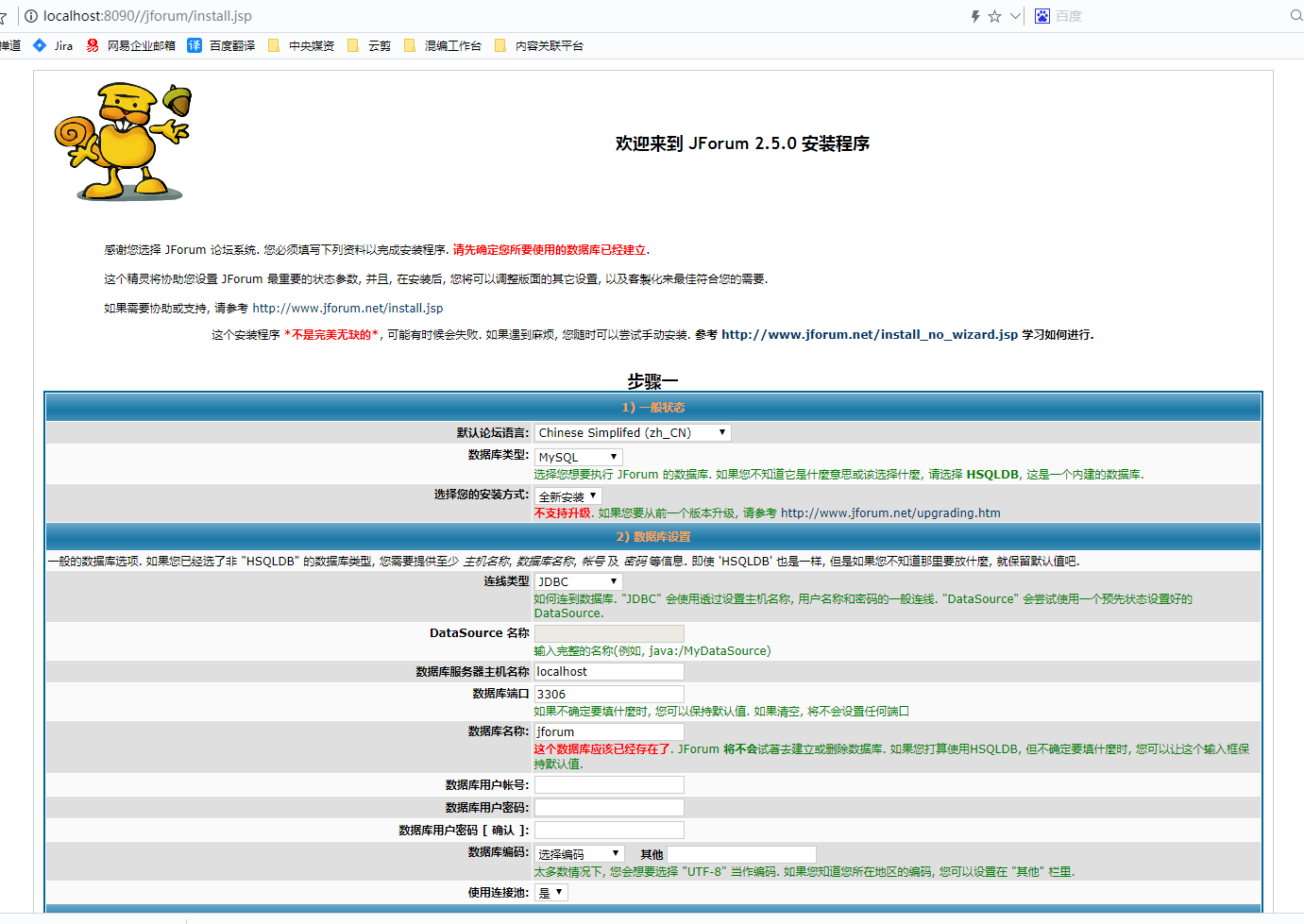
Task: Open the 云剪 bookmark folder
Action: pos(368,45)
